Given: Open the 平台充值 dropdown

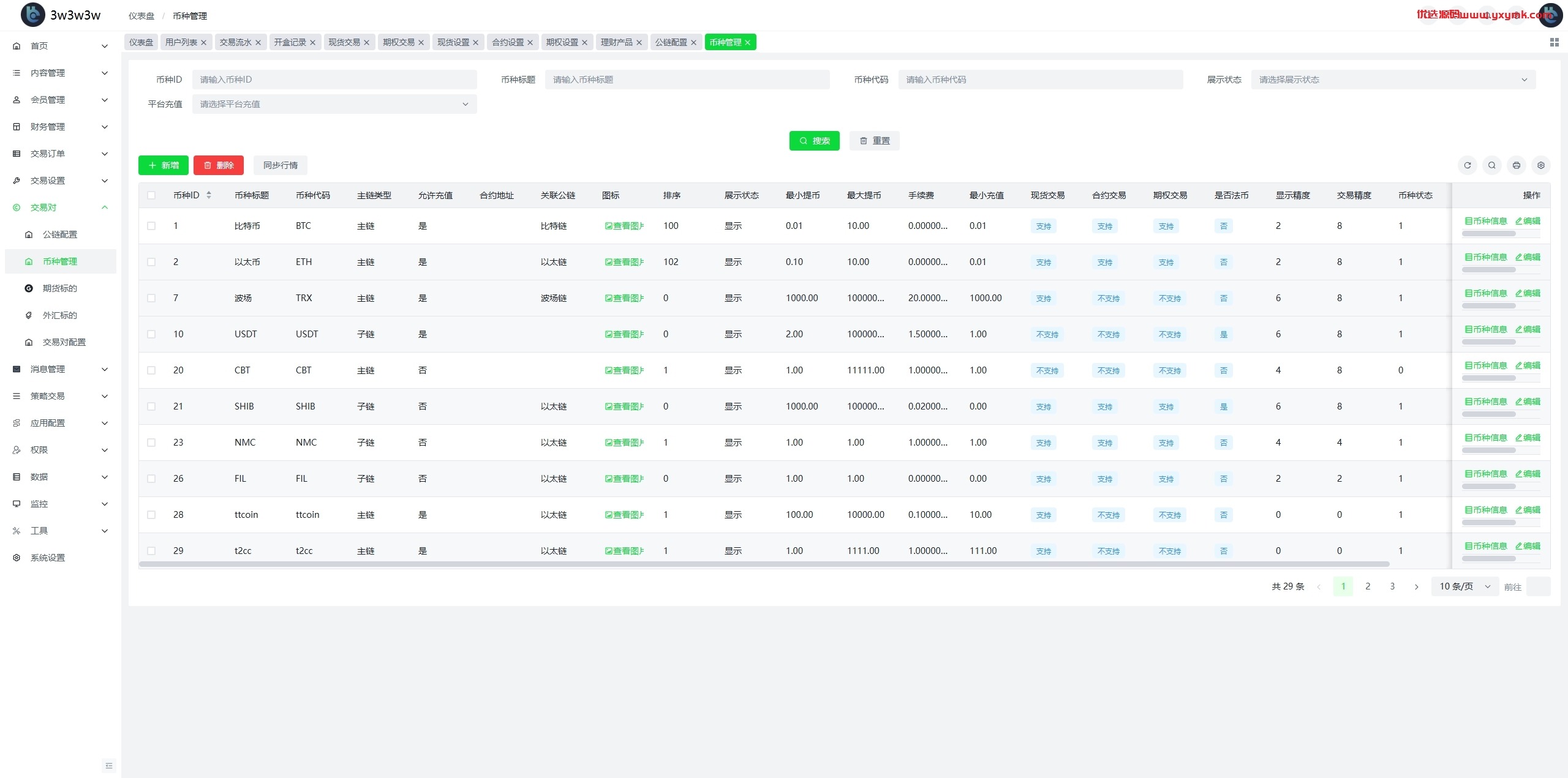Looking at the screenshot, I should [334, 104].
